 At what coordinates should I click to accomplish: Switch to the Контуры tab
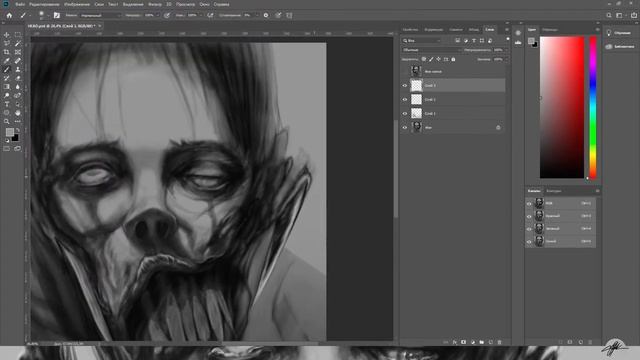[x=553, y=191]
